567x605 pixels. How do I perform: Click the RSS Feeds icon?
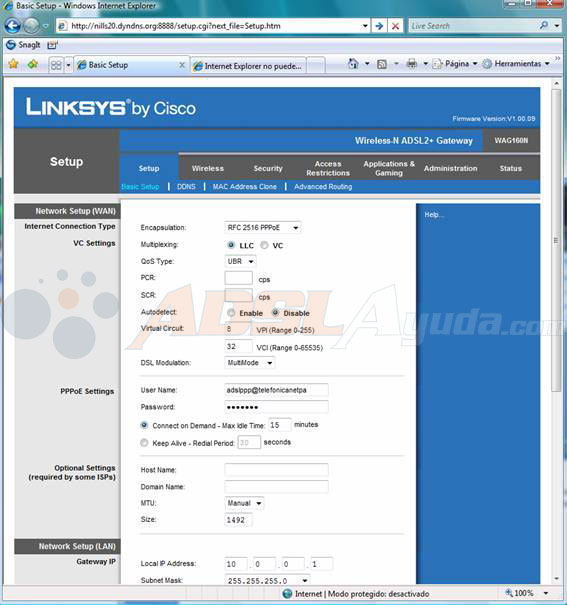(381, 64)
